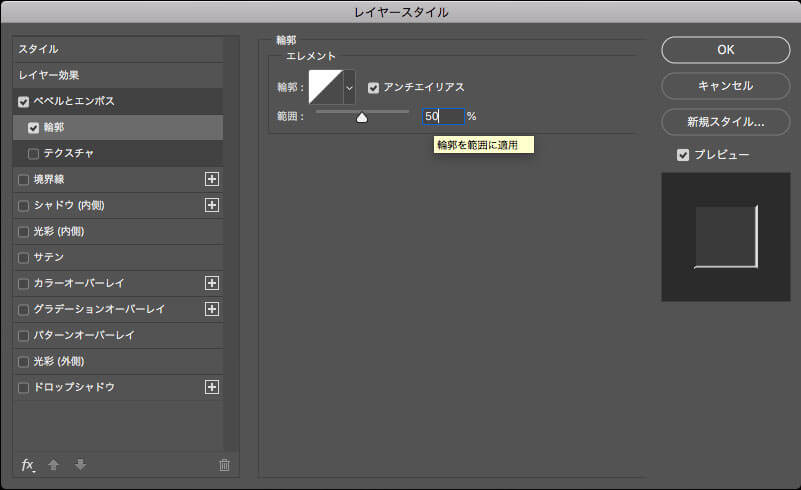This screenshot has height=490, width=801.
Task: Add another グラデーションオーバーレイ with plus icon
Action: pos(212,309)
